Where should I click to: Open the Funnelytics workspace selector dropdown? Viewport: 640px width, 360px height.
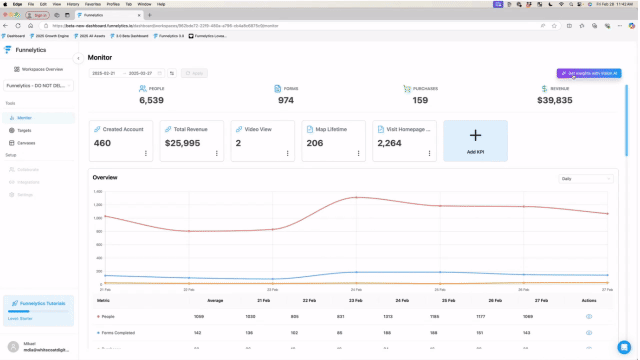(38, 86)
